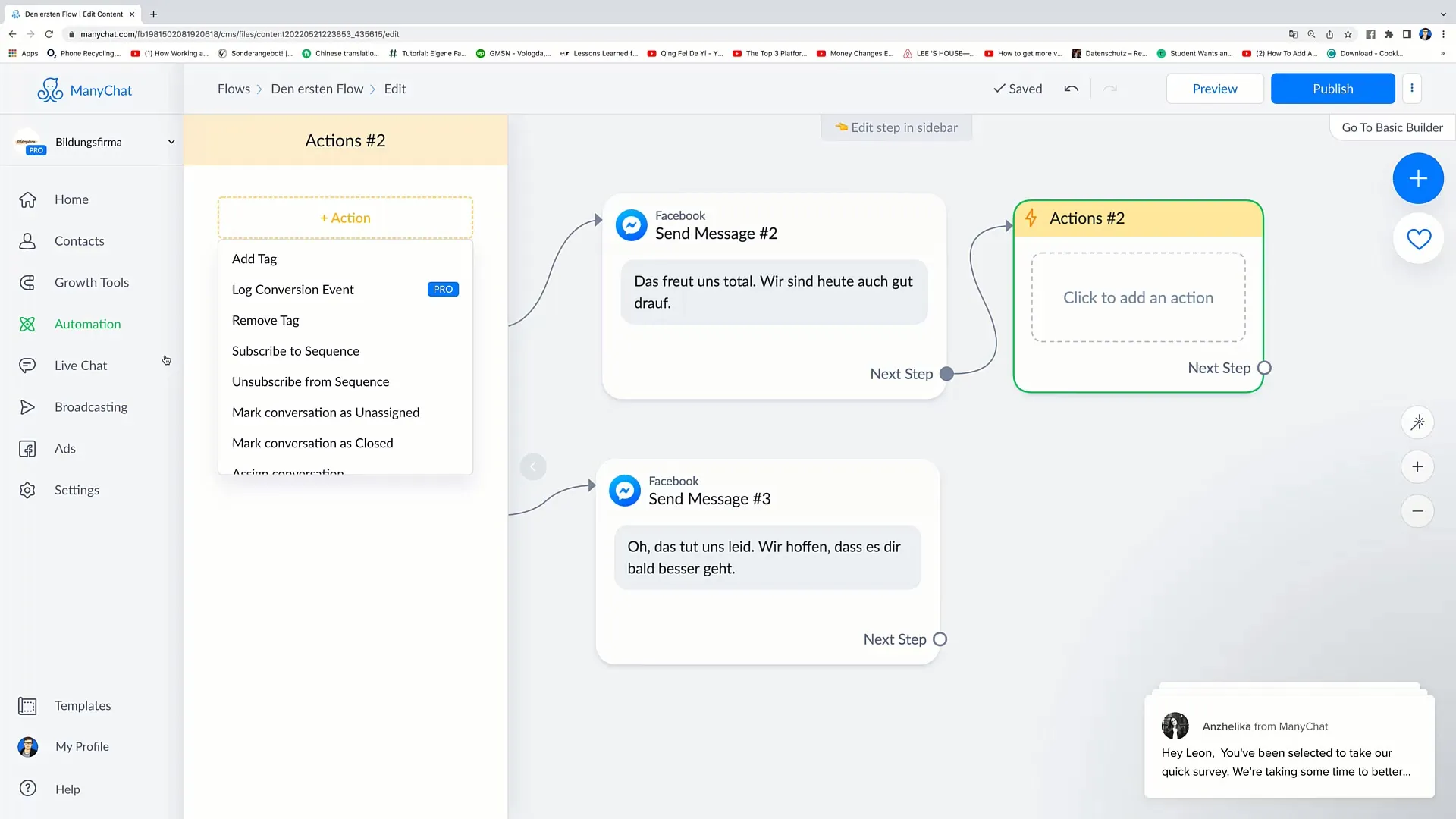Image resolution: width=1456 pixels, height=819 pixels.
Task: Click the heart favorites icon
Action: [x=1418, y=238]
